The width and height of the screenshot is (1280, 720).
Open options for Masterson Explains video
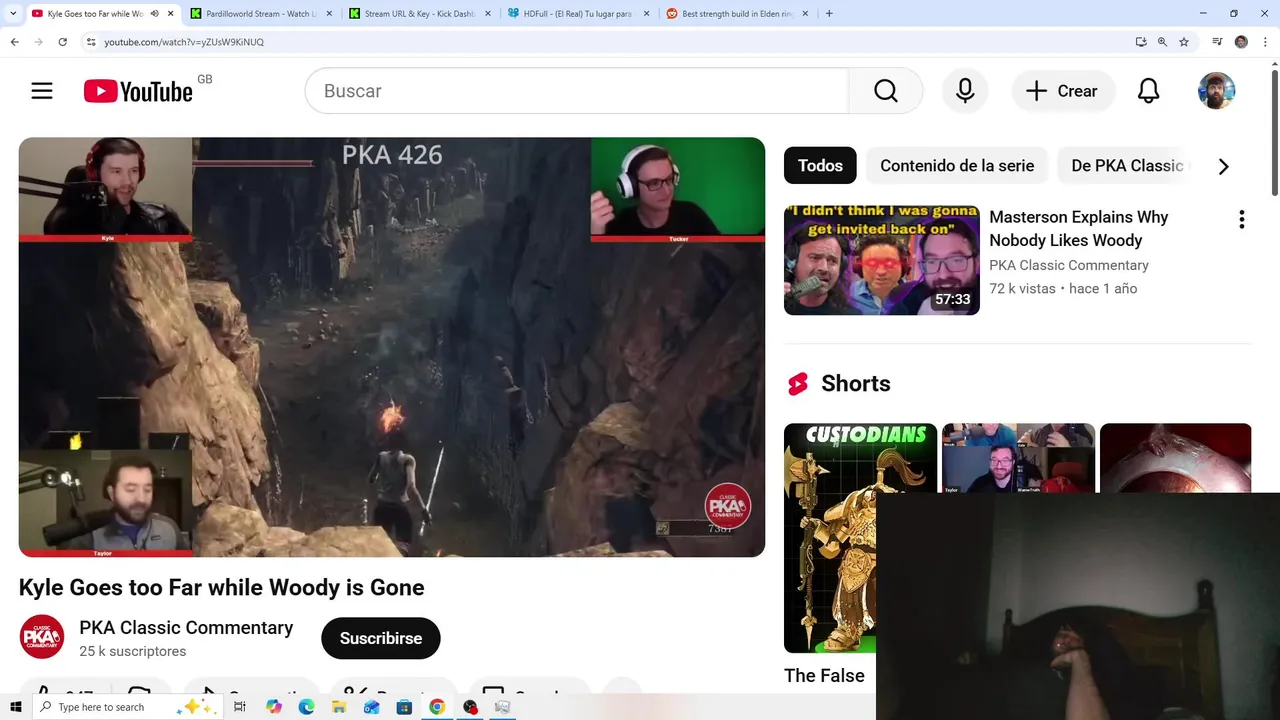pos(1241,220)
